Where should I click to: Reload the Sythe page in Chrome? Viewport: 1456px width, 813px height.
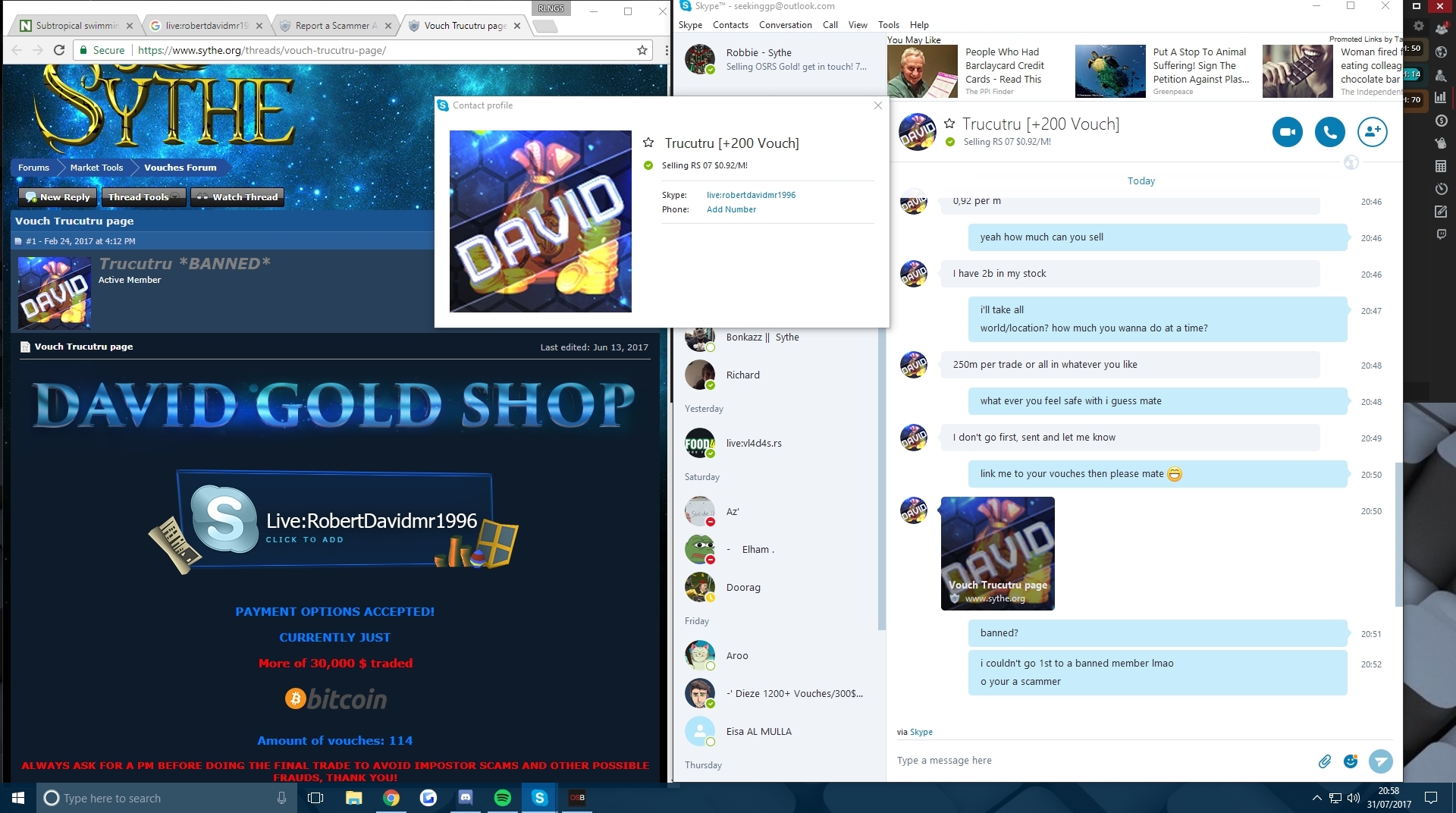point(58,50)
